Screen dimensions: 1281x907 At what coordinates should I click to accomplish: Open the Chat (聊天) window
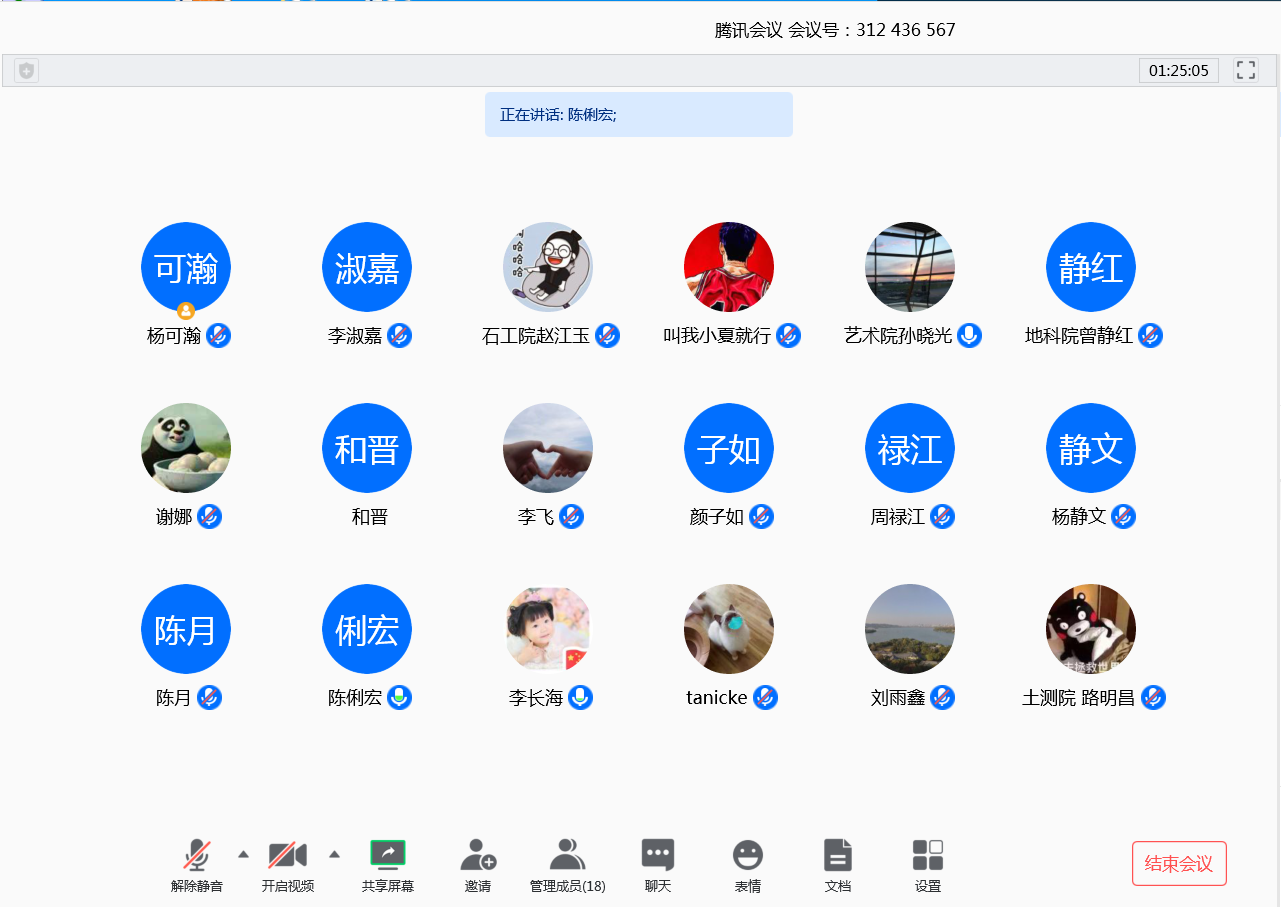[658, 856]
